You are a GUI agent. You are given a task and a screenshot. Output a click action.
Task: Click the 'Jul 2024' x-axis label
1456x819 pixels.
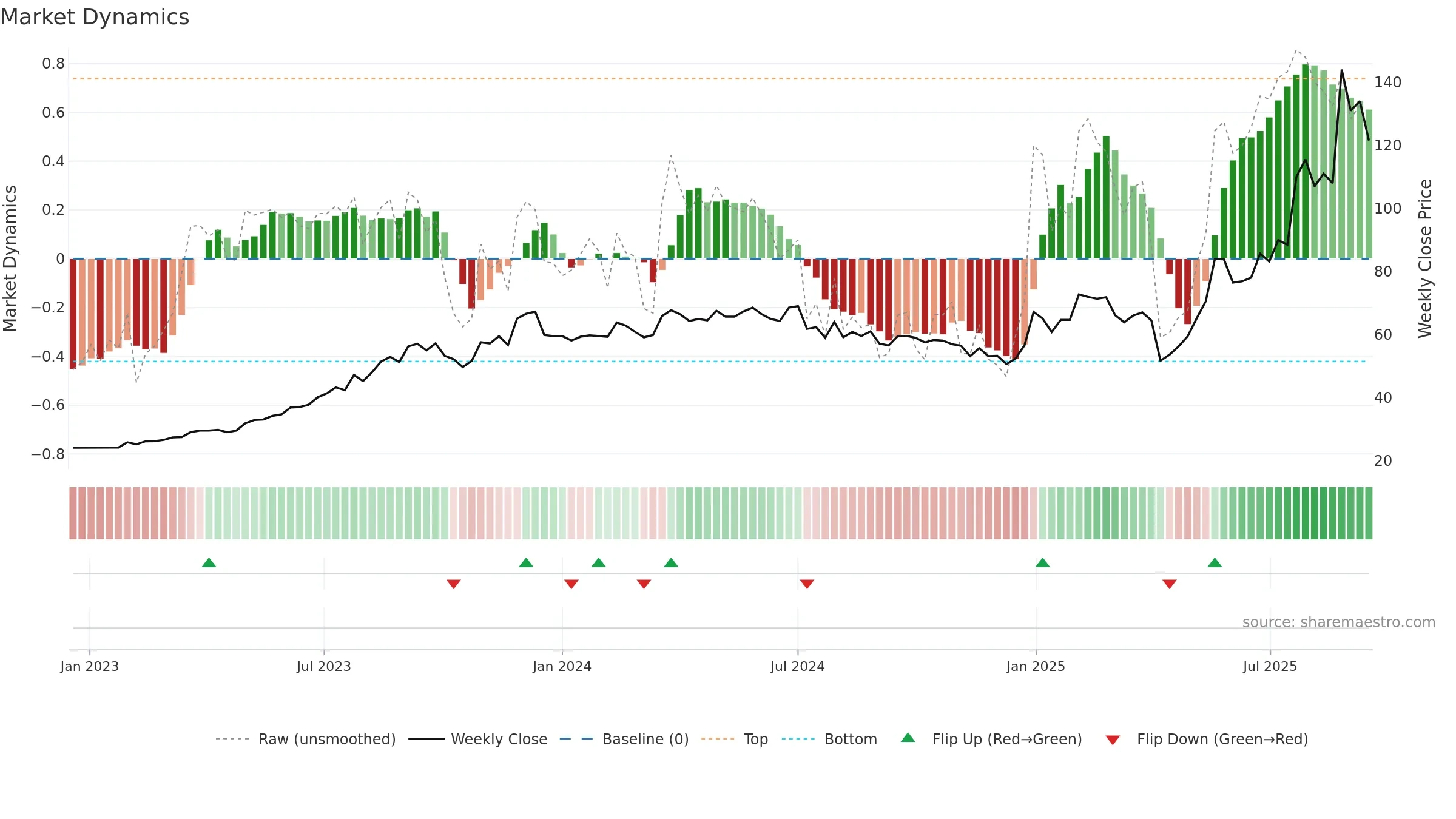[x=798, y=666]
